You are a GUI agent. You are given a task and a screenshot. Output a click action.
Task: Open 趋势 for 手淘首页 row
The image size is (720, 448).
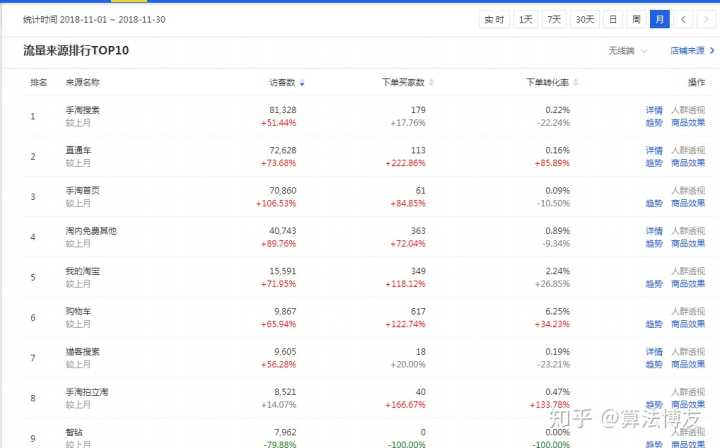click(x=654, y=203)
